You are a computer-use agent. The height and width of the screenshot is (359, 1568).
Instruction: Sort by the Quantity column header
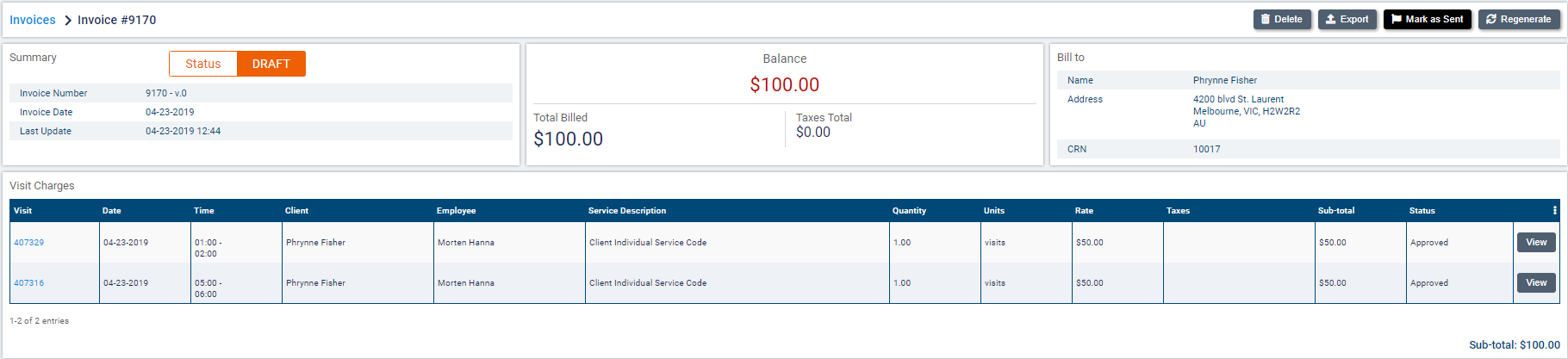pyautogui.click(x=909, y=211)
